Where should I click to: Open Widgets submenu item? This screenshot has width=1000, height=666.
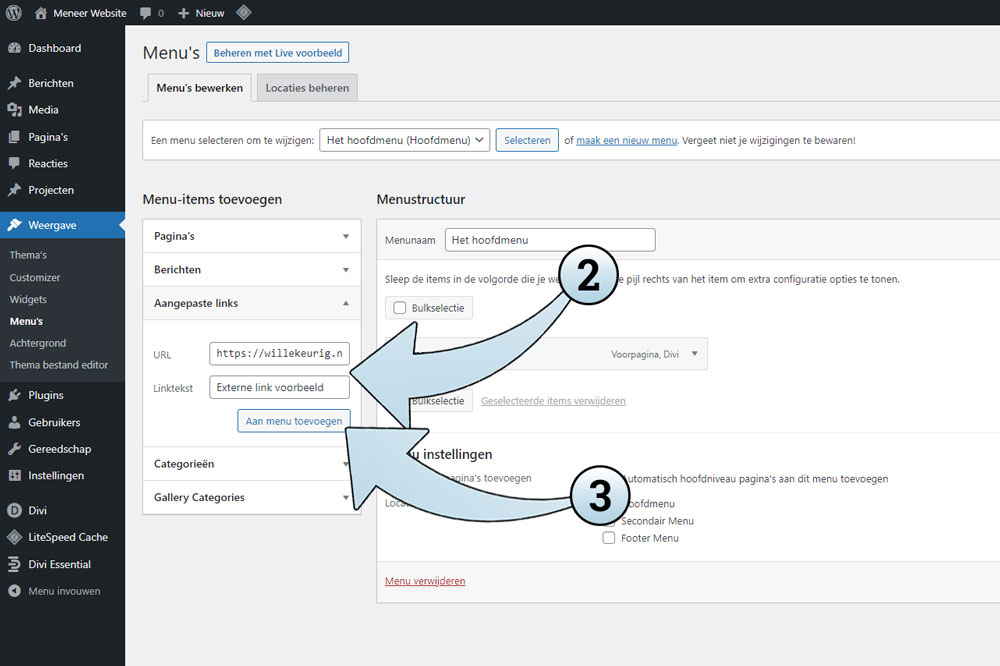point(28,299)
